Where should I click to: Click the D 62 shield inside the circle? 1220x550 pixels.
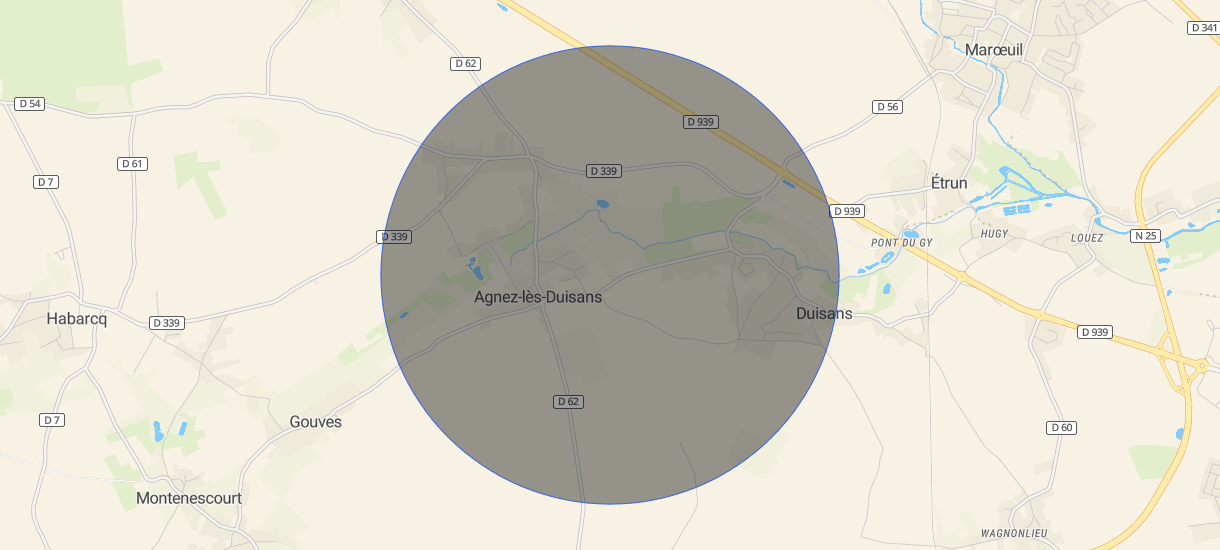coord(568,402)
